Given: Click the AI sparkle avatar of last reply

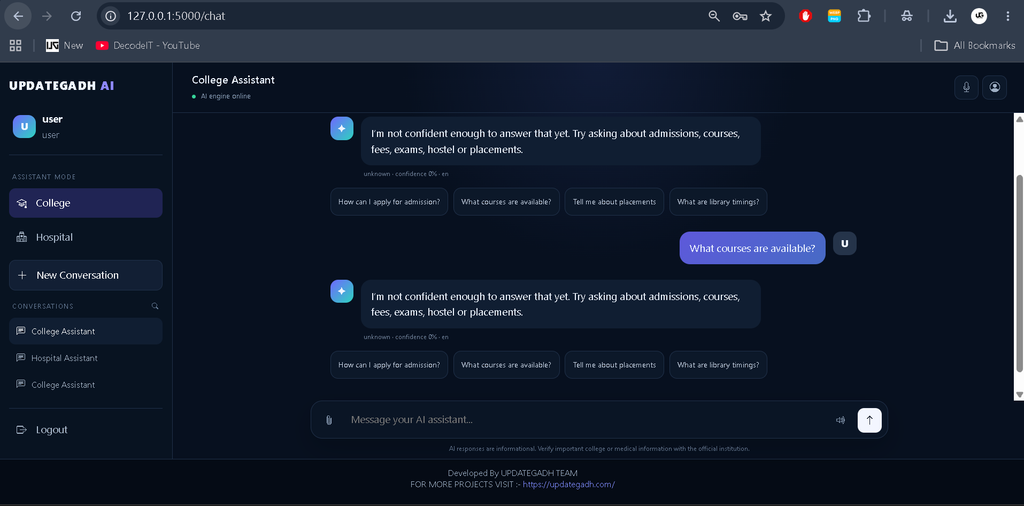Looking at the screenshot, I should (342, 292).
